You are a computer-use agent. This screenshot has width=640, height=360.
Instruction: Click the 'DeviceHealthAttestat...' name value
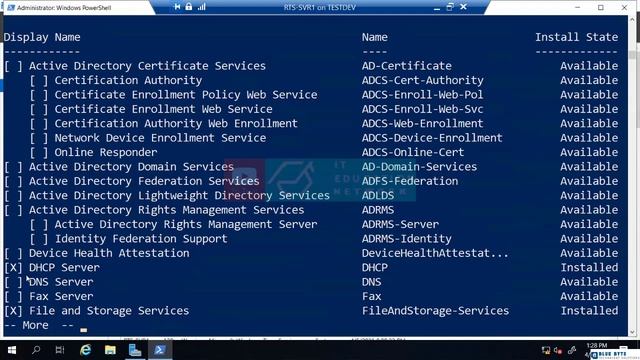(435, 253)
